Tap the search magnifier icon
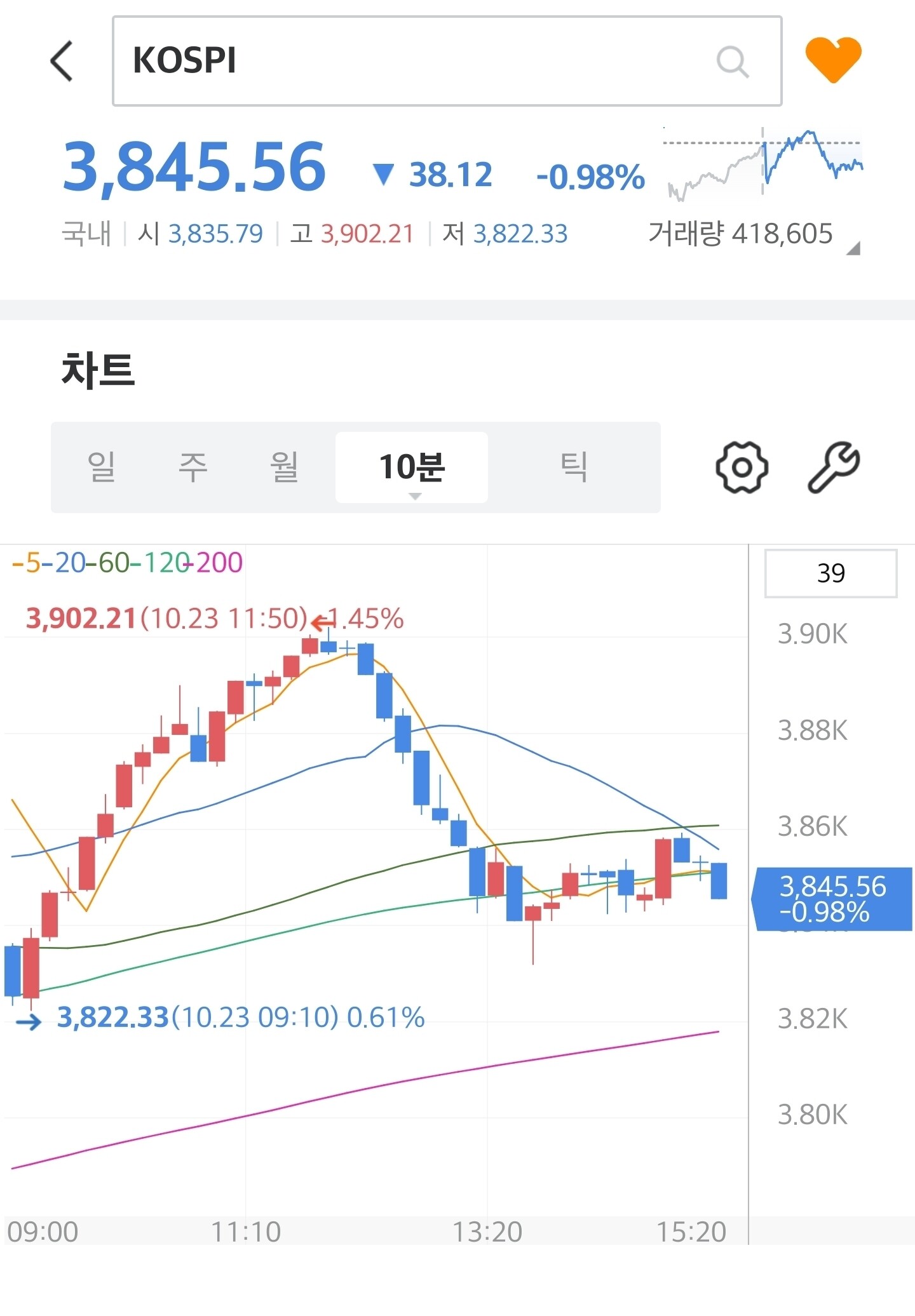Screen dimensions: 915x1316 click(732, 62)
